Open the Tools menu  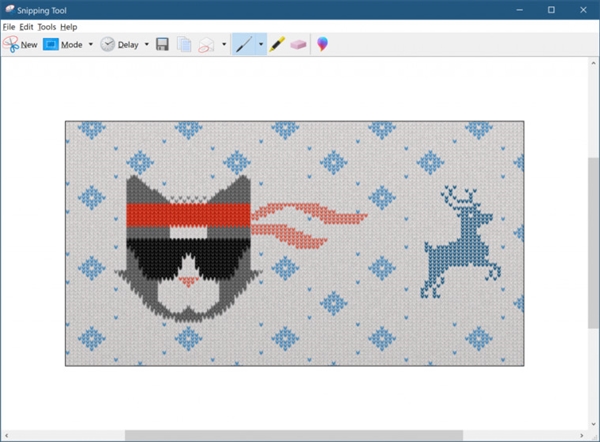coord(47,27)
